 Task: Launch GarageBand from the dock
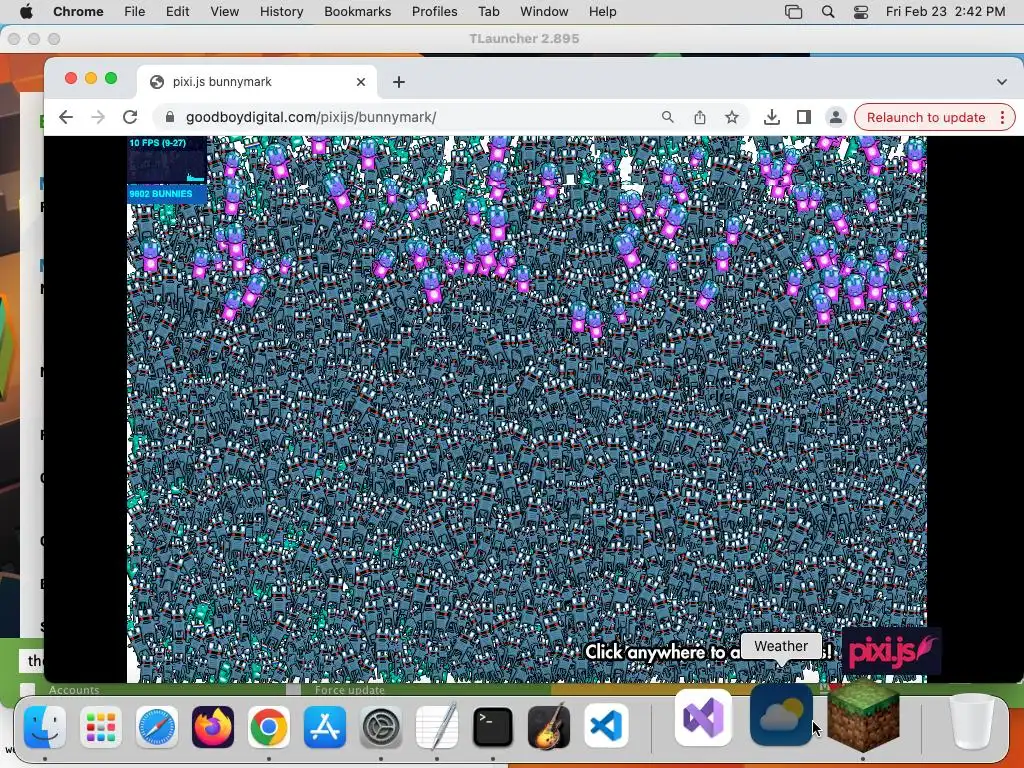549,726
